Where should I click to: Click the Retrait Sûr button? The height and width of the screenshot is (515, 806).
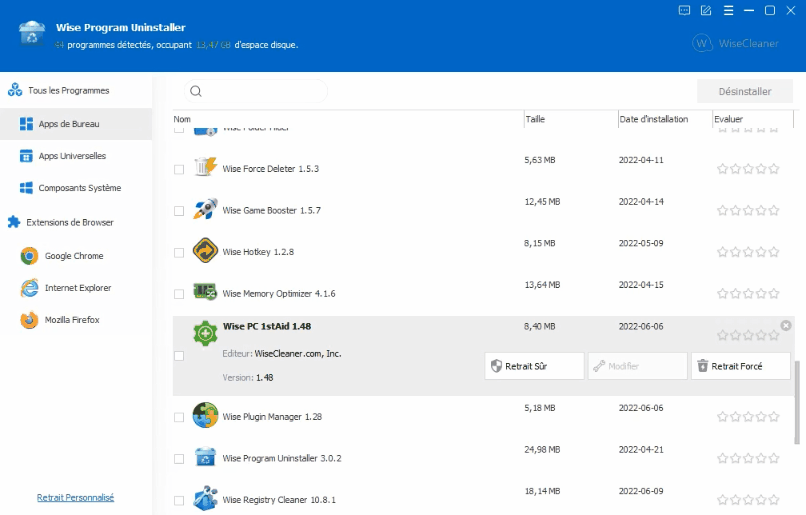click(534, 366)
